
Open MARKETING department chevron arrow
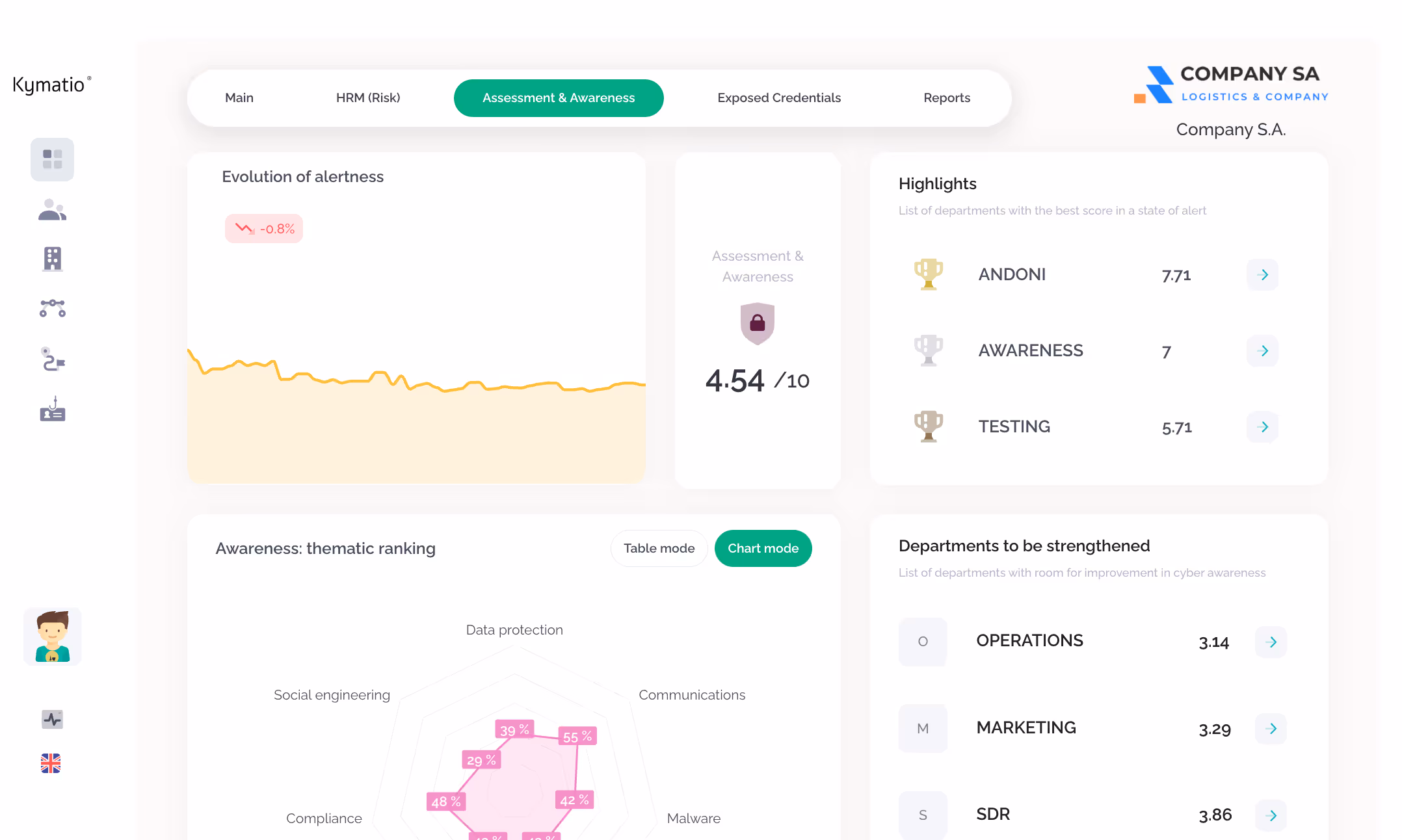tap(1271, 728)
